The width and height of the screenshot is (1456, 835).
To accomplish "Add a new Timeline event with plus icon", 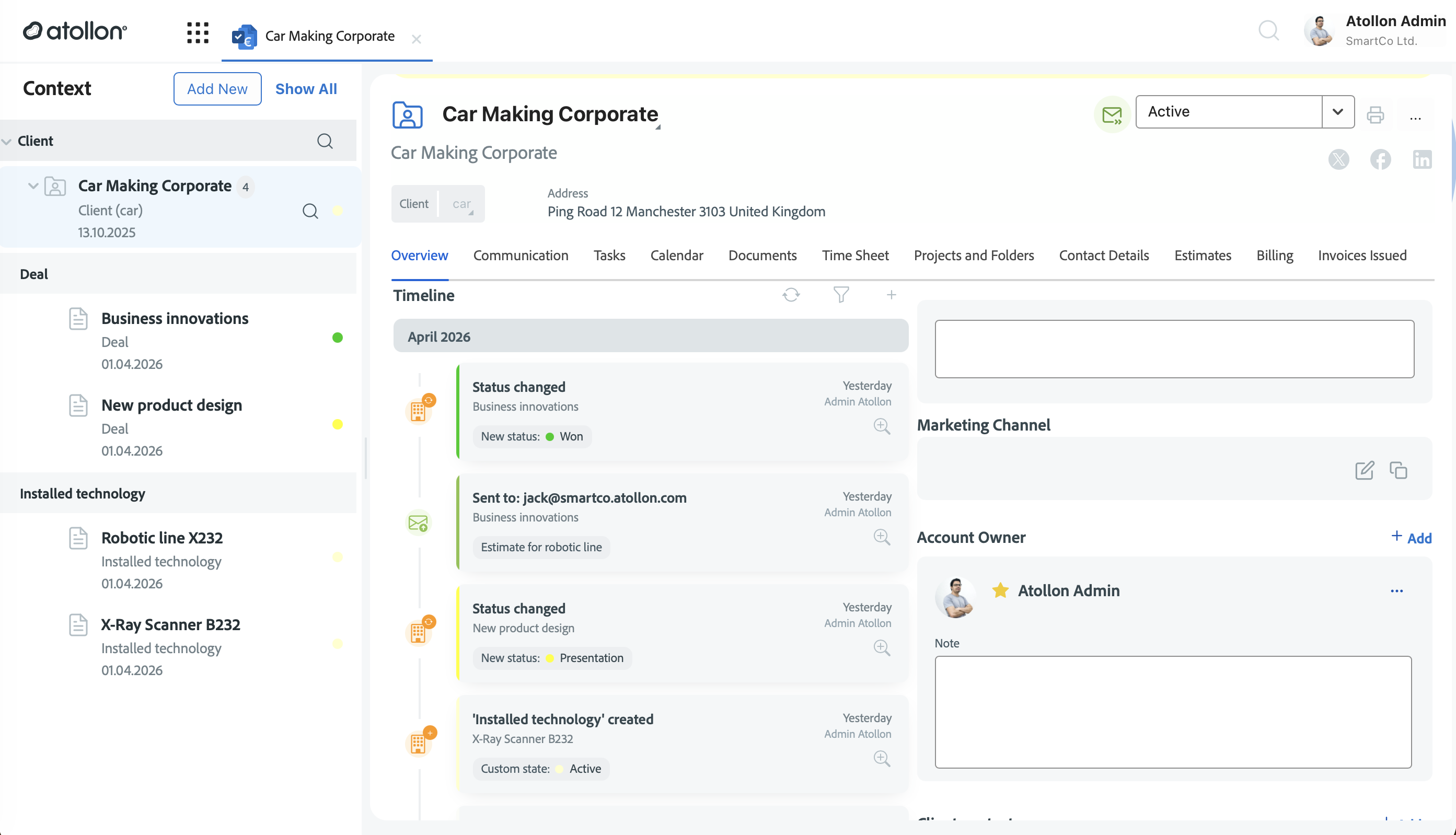I will click(x=891, y=295).
